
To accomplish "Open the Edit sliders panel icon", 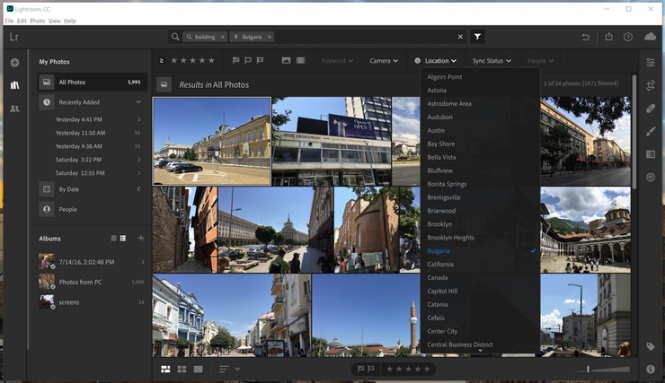I will [651, 62].
